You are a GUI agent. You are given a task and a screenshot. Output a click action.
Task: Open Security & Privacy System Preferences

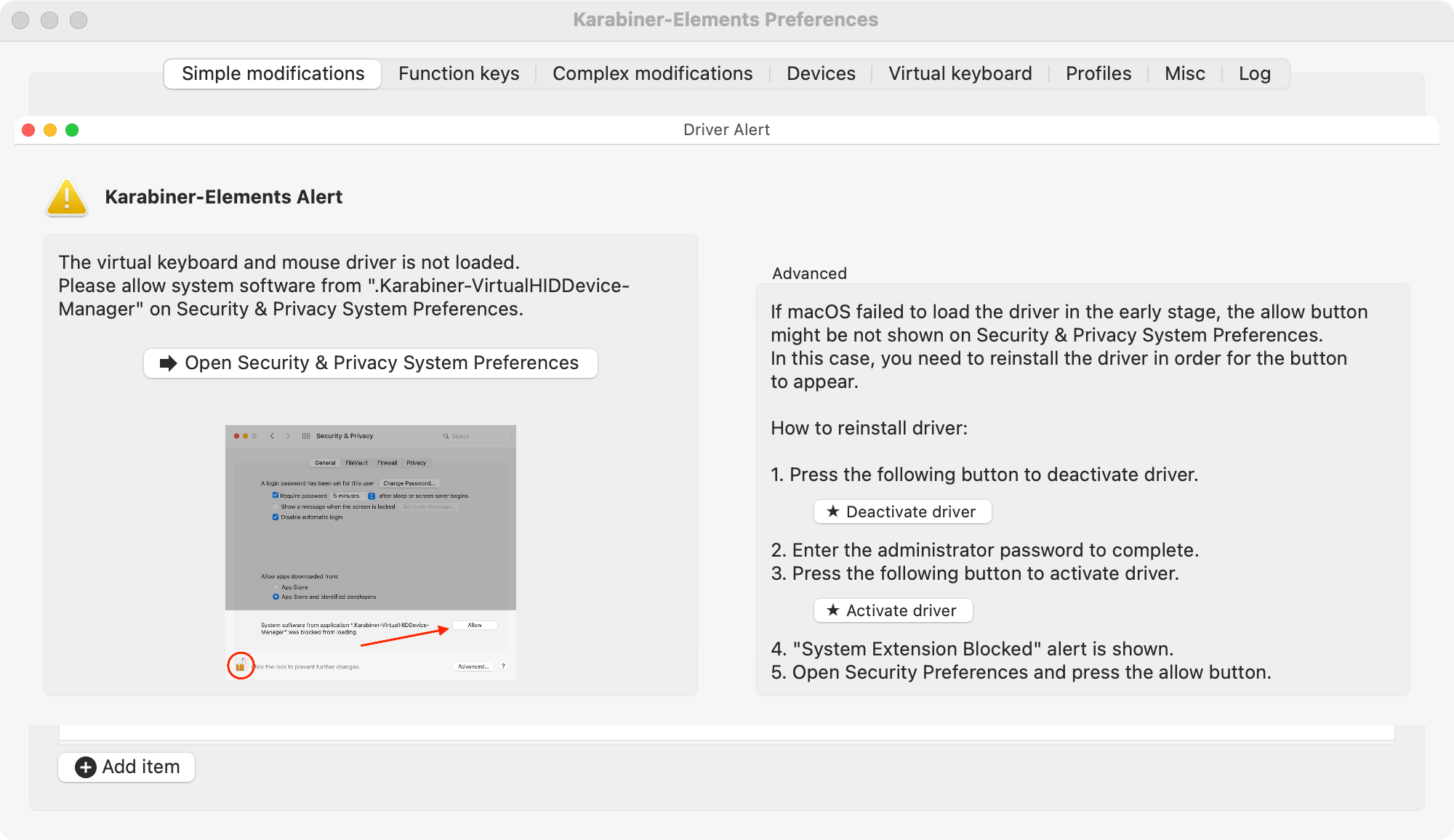pyautogui.click(x=371, y=363)
